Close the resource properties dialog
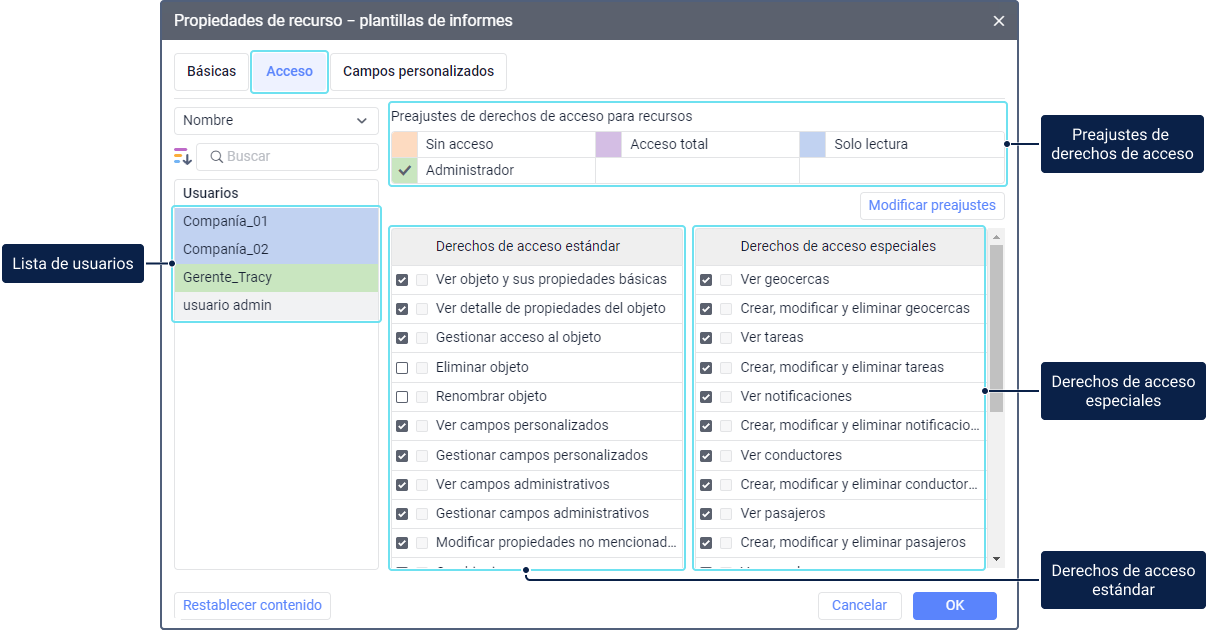1208x630 pixels. [998, 21]
